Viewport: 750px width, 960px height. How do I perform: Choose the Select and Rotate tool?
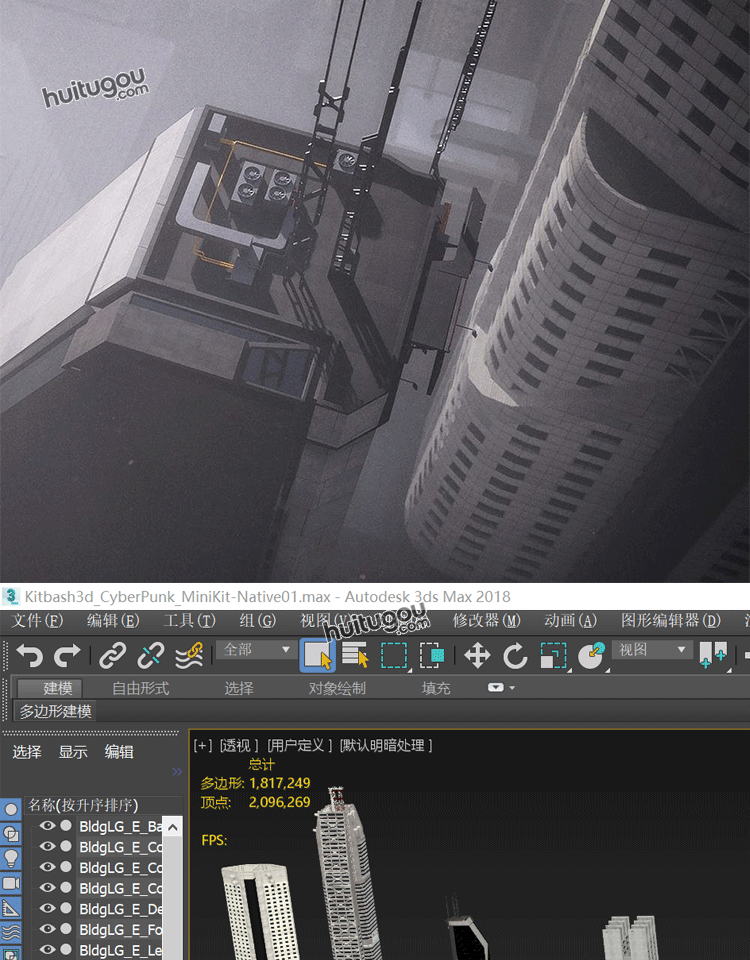[515, 656]
